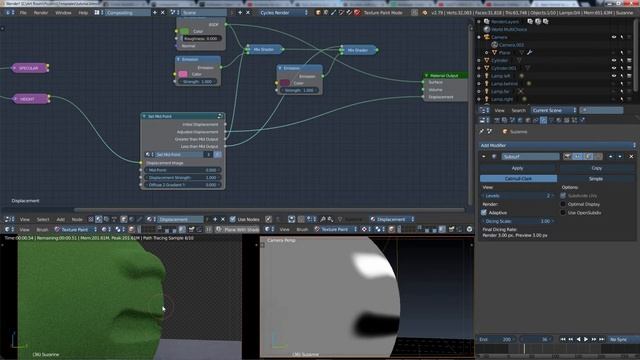This screenshot has width=640, height=360.
Task: Select the SPECULAR purple node
Action: (x=30, y=68)
